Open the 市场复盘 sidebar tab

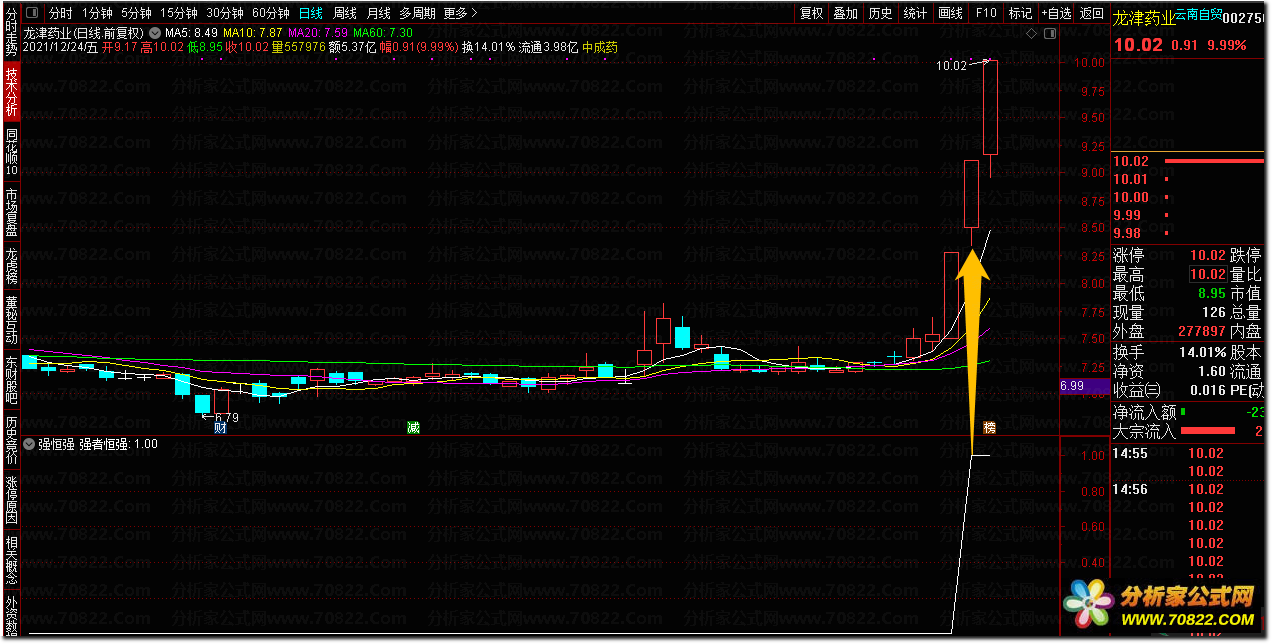[x=11, y=212]
